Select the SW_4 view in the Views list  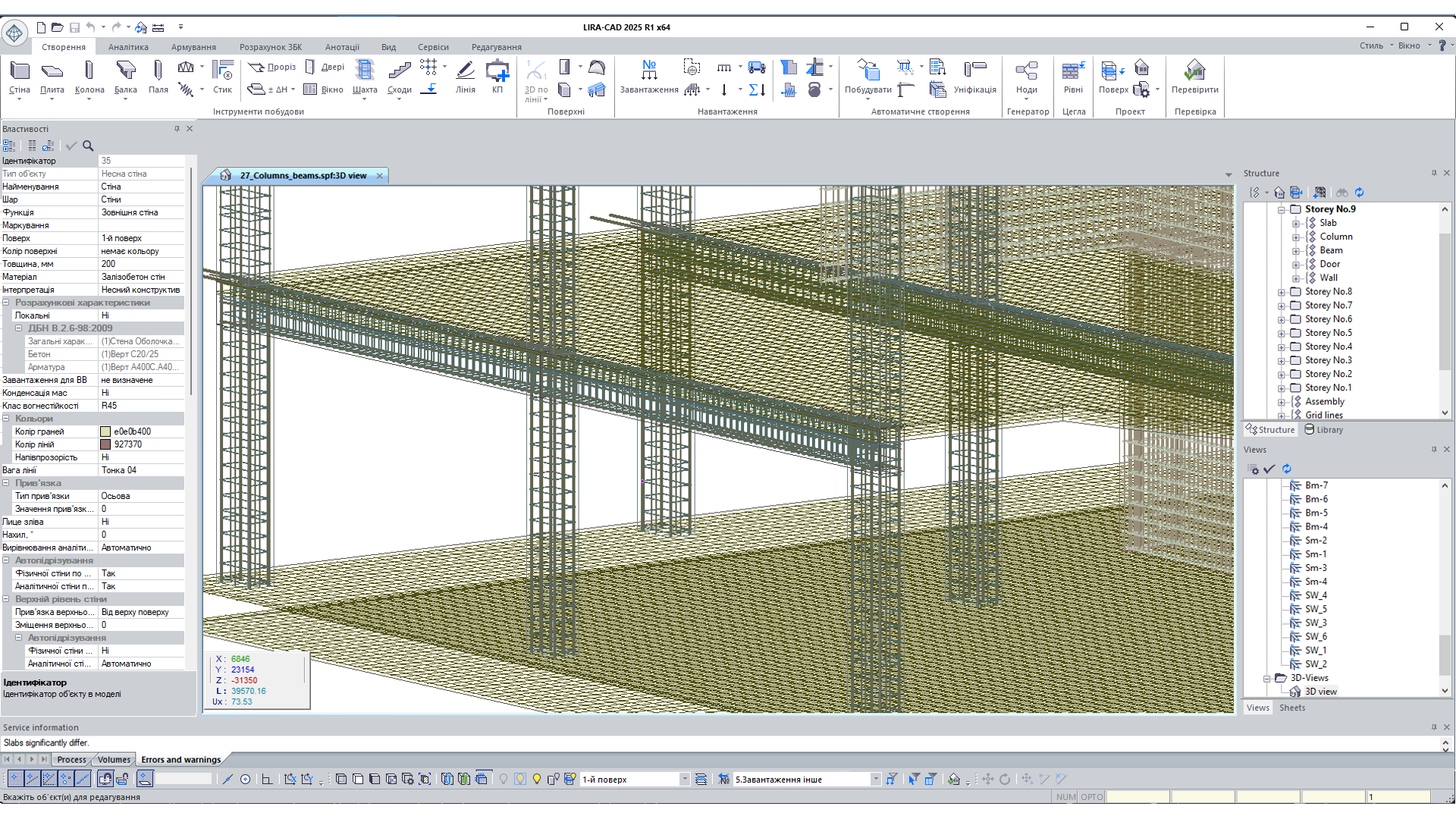click(x=1316, y=595)
